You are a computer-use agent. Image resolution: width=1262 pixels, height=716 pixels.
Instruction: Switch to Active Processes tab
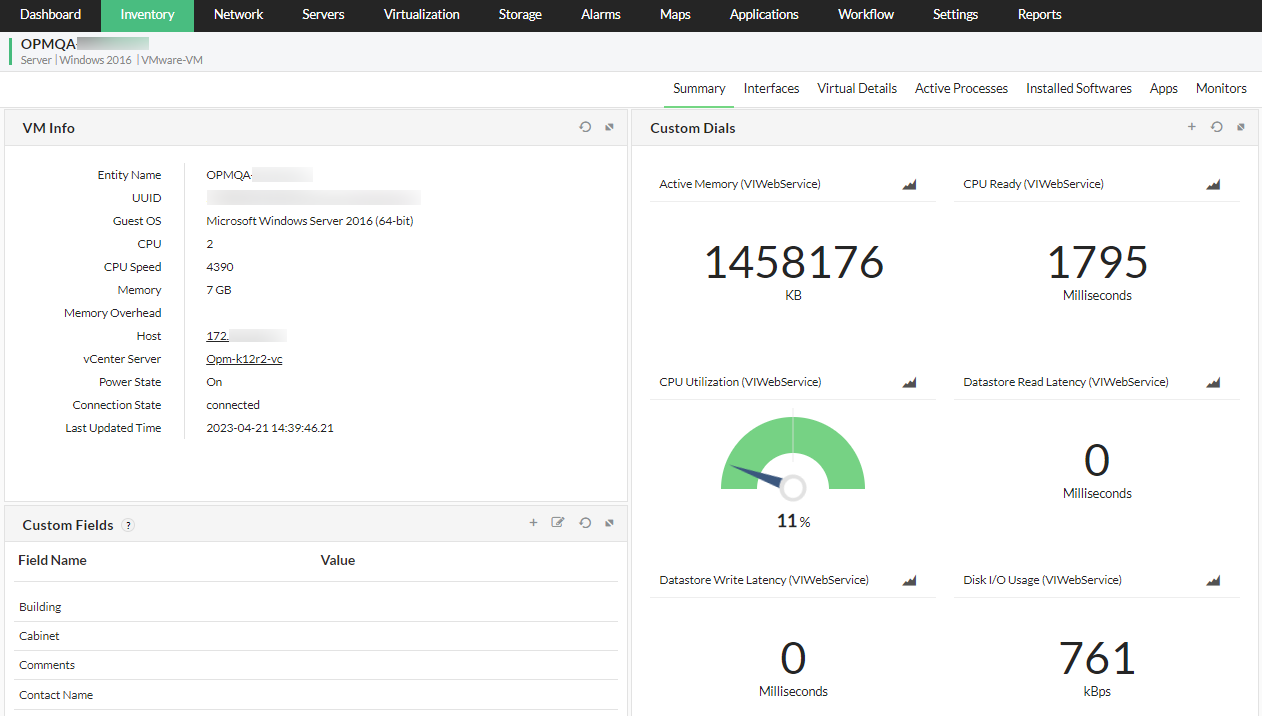click(x=961, y=89)
